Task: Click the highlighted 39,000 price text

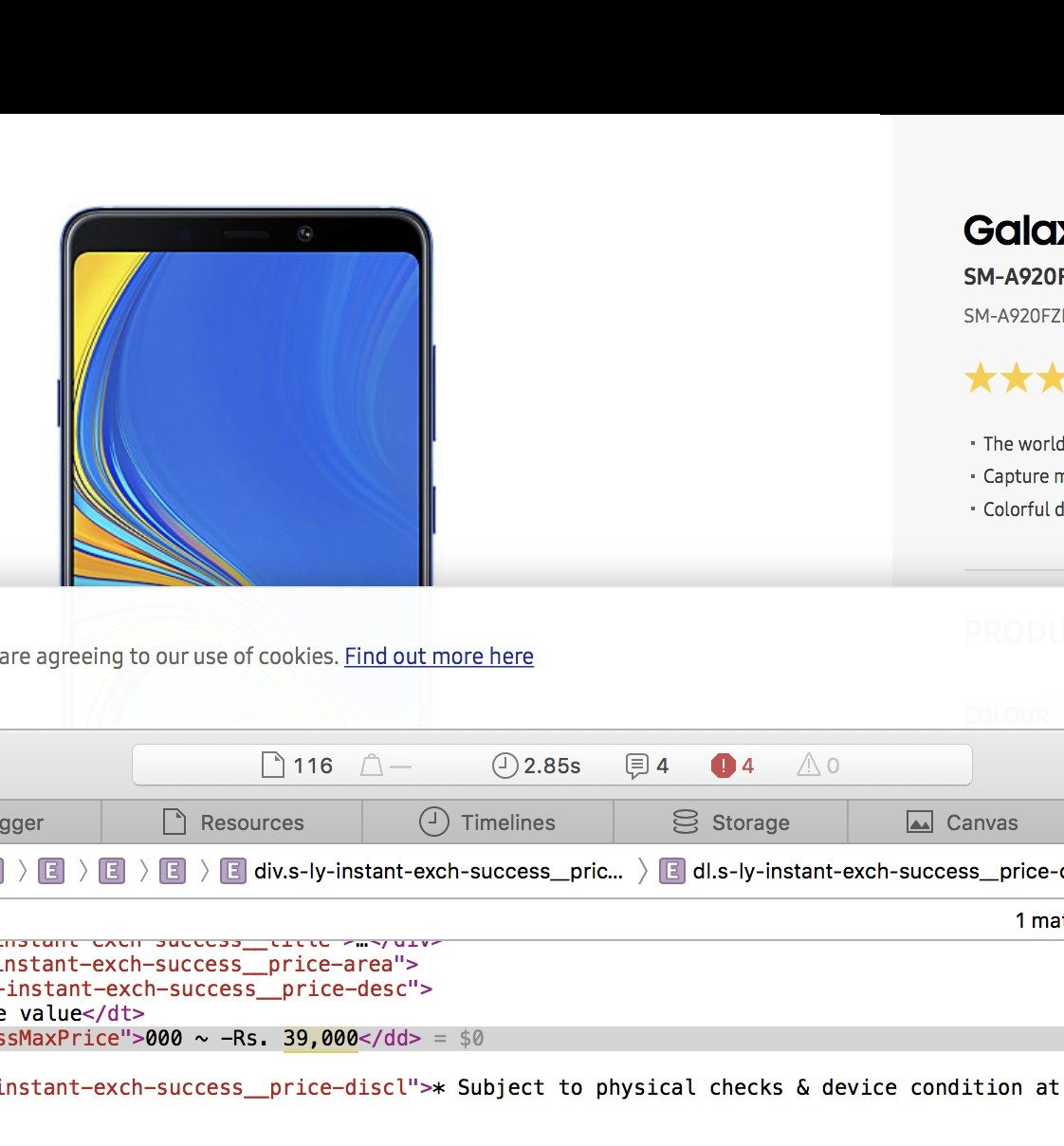Action: pos(321,1039)
